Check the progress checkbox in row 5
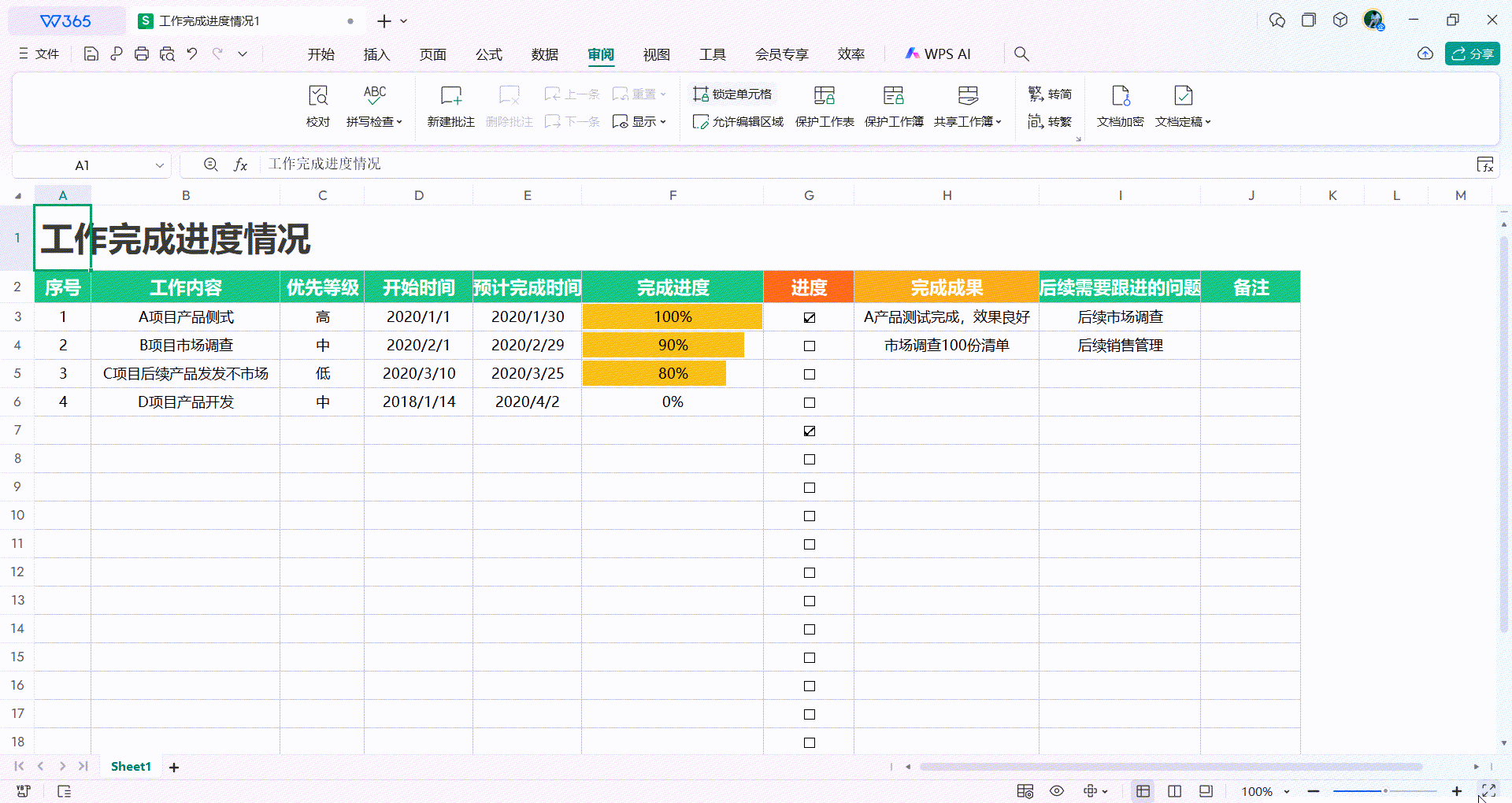Screen dimensions: 1512x803 (809, 374)
